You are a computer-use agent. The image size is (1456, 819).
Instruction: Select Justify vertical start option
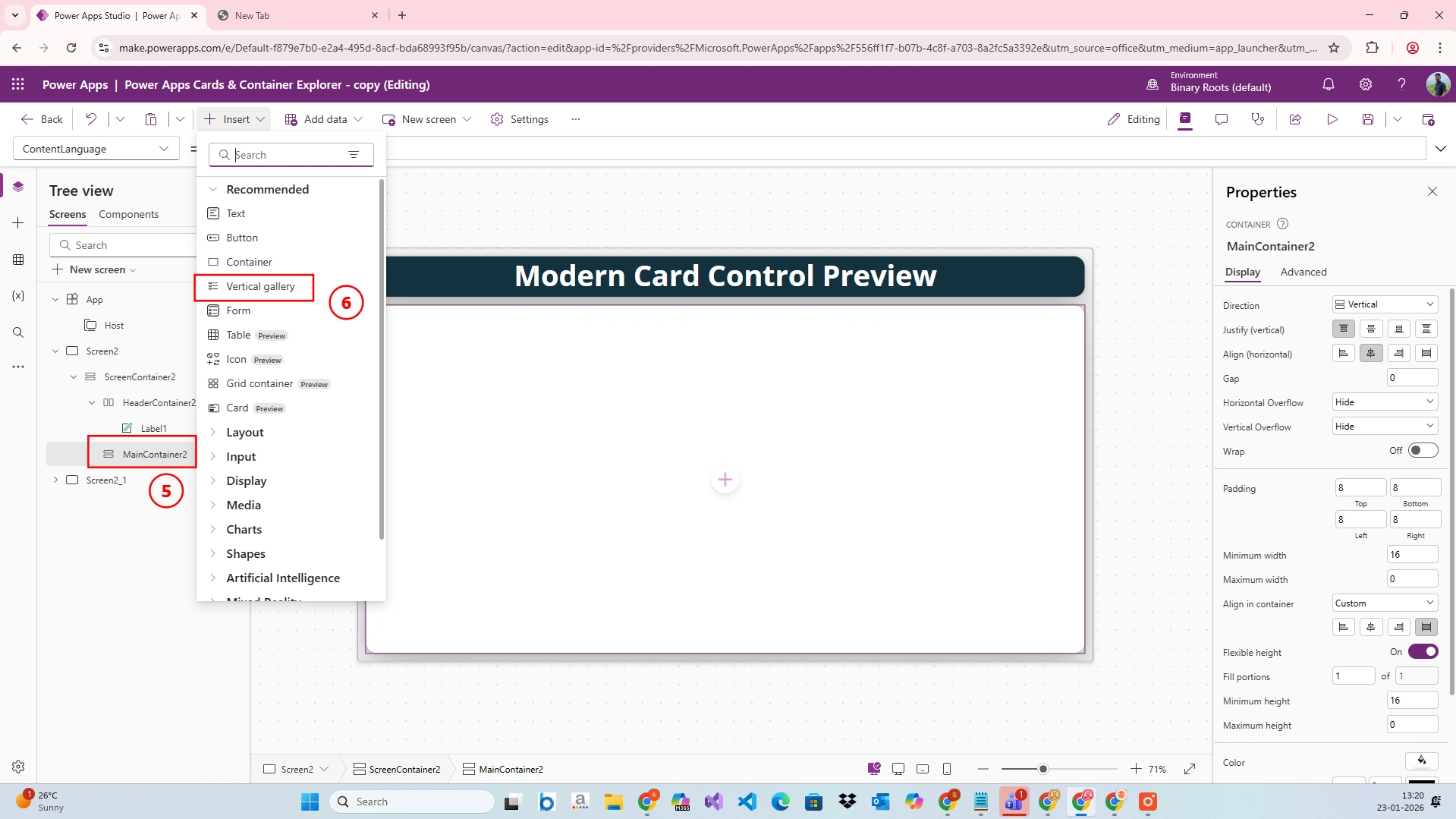(x=1344, y=329)
